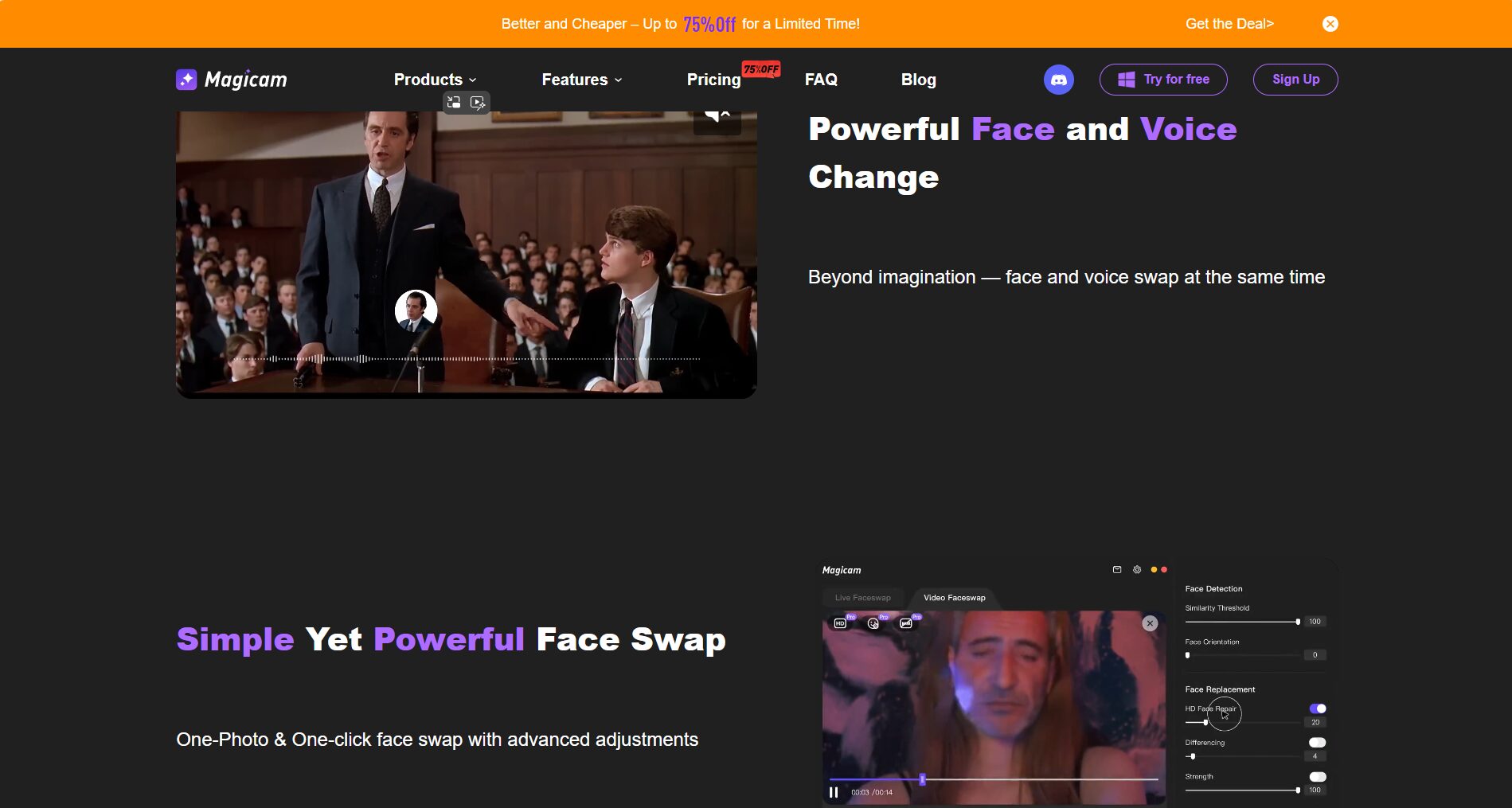Image resolution: width=1512 pixels, height=808 pixels.
Task: Click the mute speaker icon on video
Action: pyautogui.click(x=717, y=117)
